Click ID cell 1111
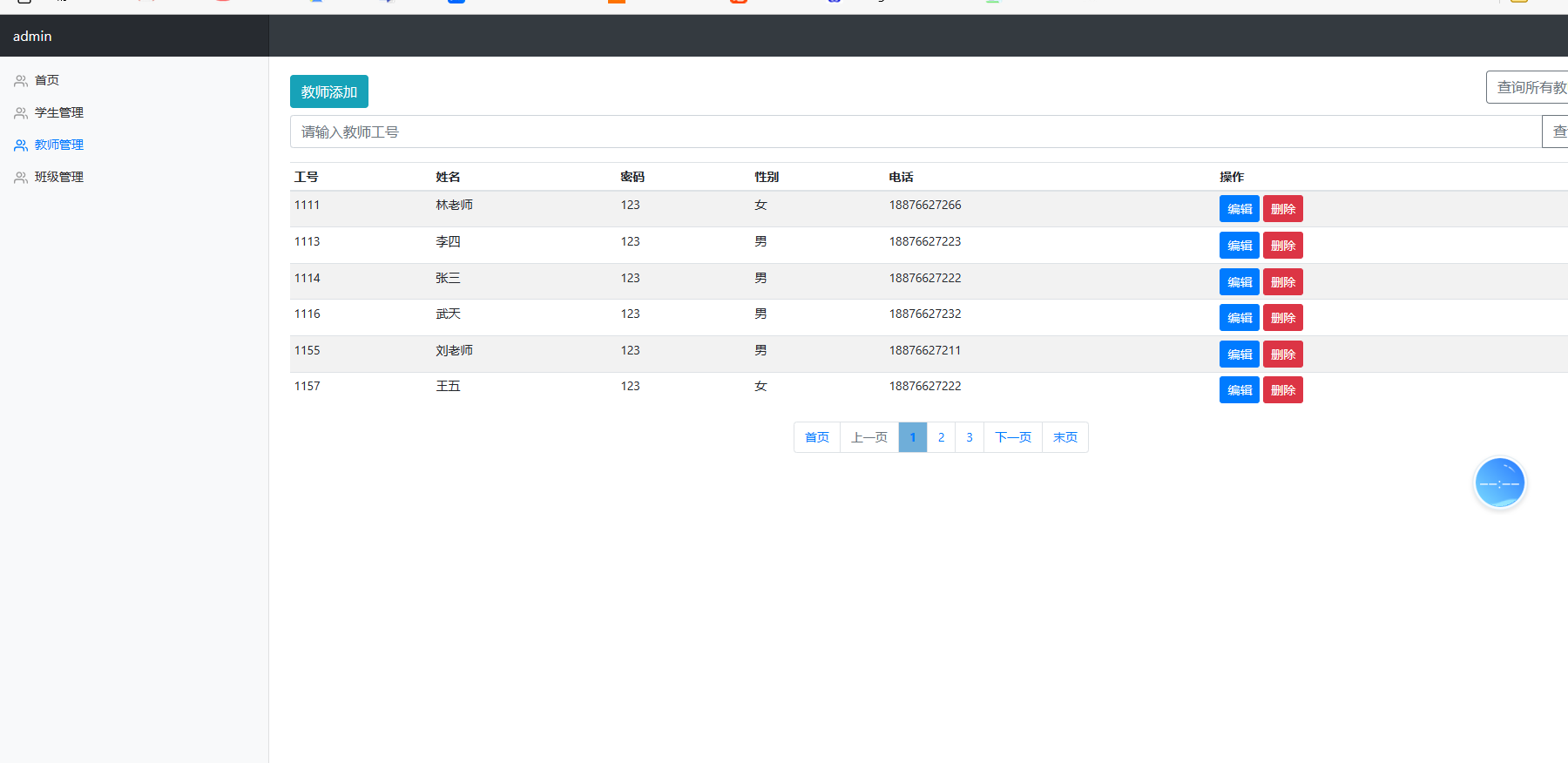 pos(307,205)
